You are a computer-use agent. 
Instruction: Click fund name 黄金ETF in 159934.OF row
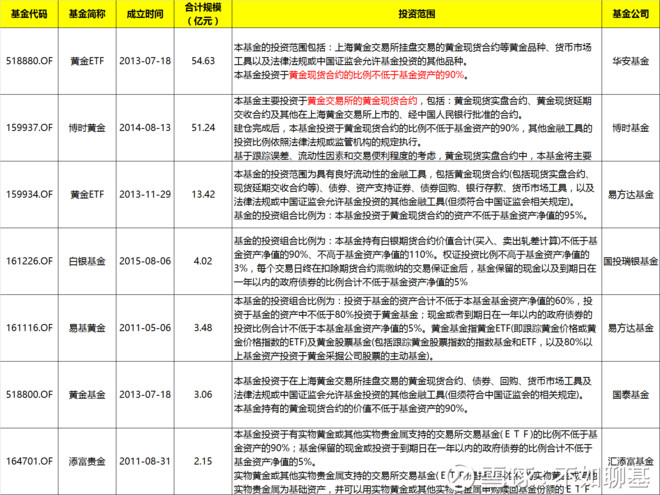(87, 194)
